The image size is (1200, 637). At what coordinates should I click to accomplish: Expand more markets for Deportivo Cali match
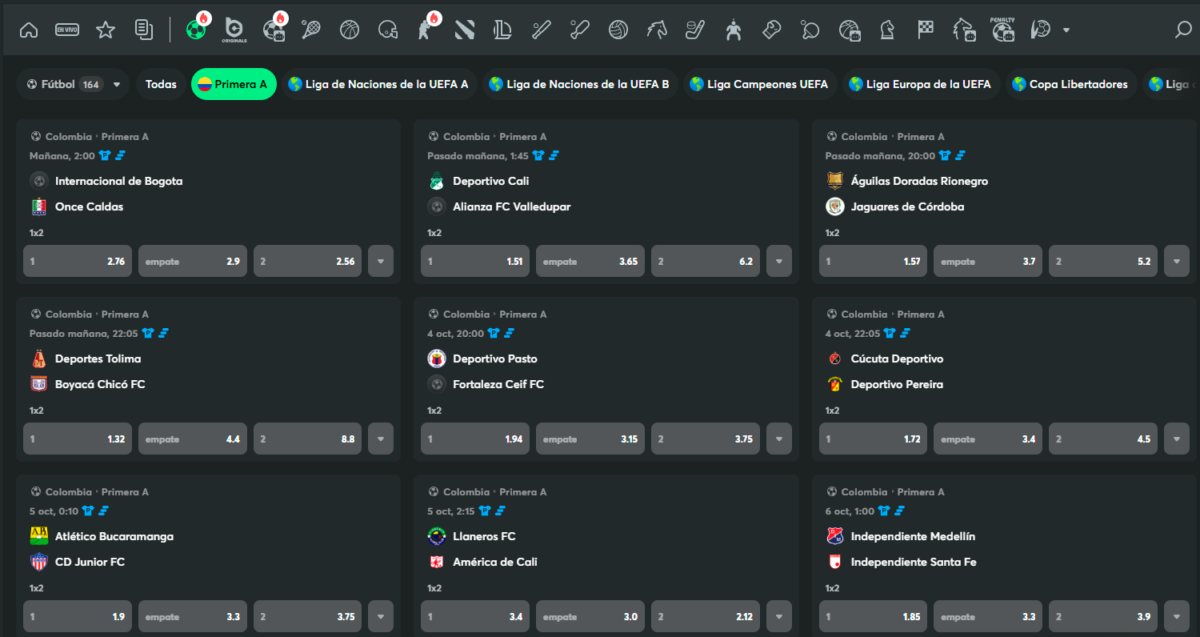[x=779, y=261]
